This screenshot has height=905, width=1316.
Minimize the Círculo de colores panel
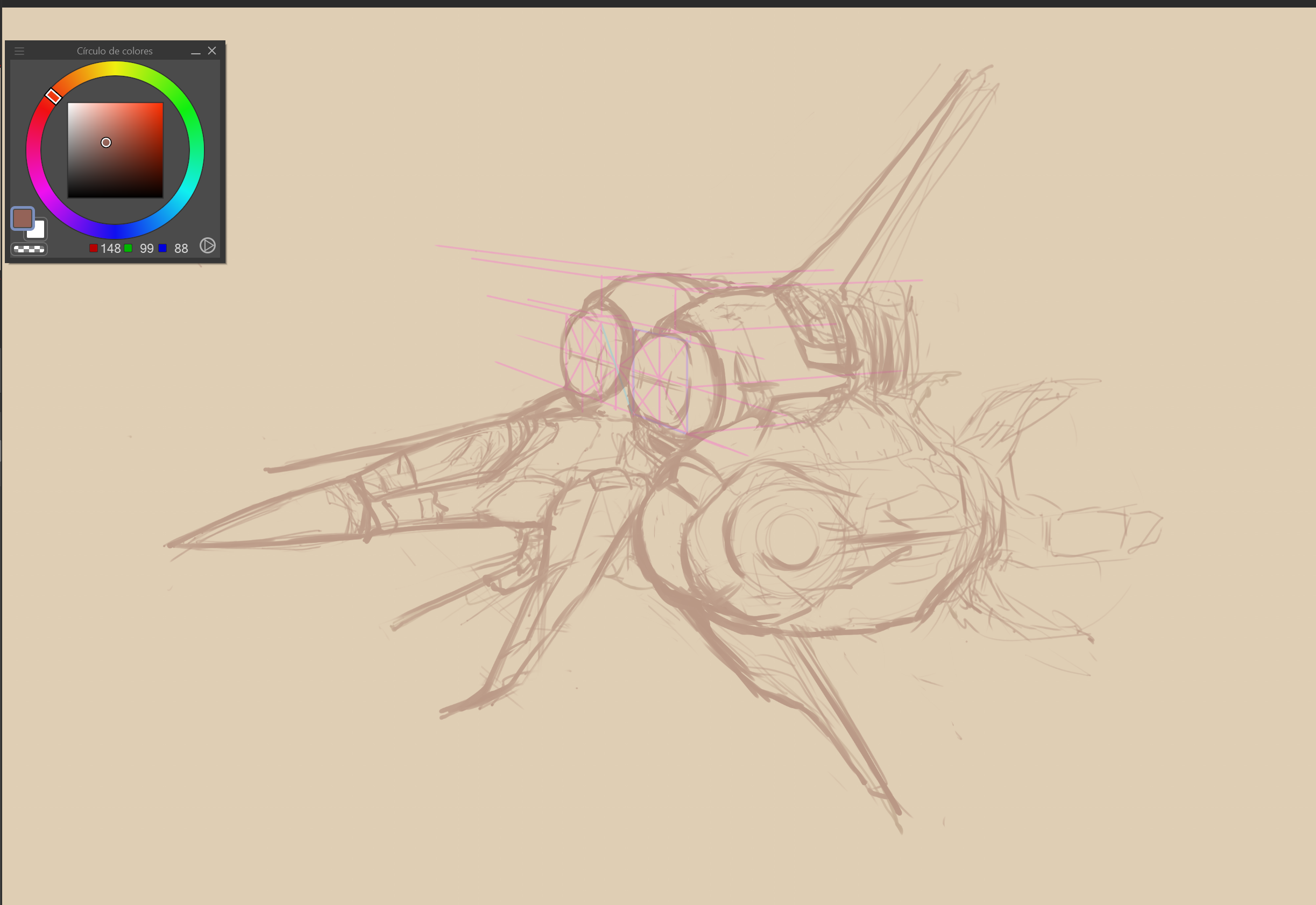pyautogui.click(x=196, y=51)
